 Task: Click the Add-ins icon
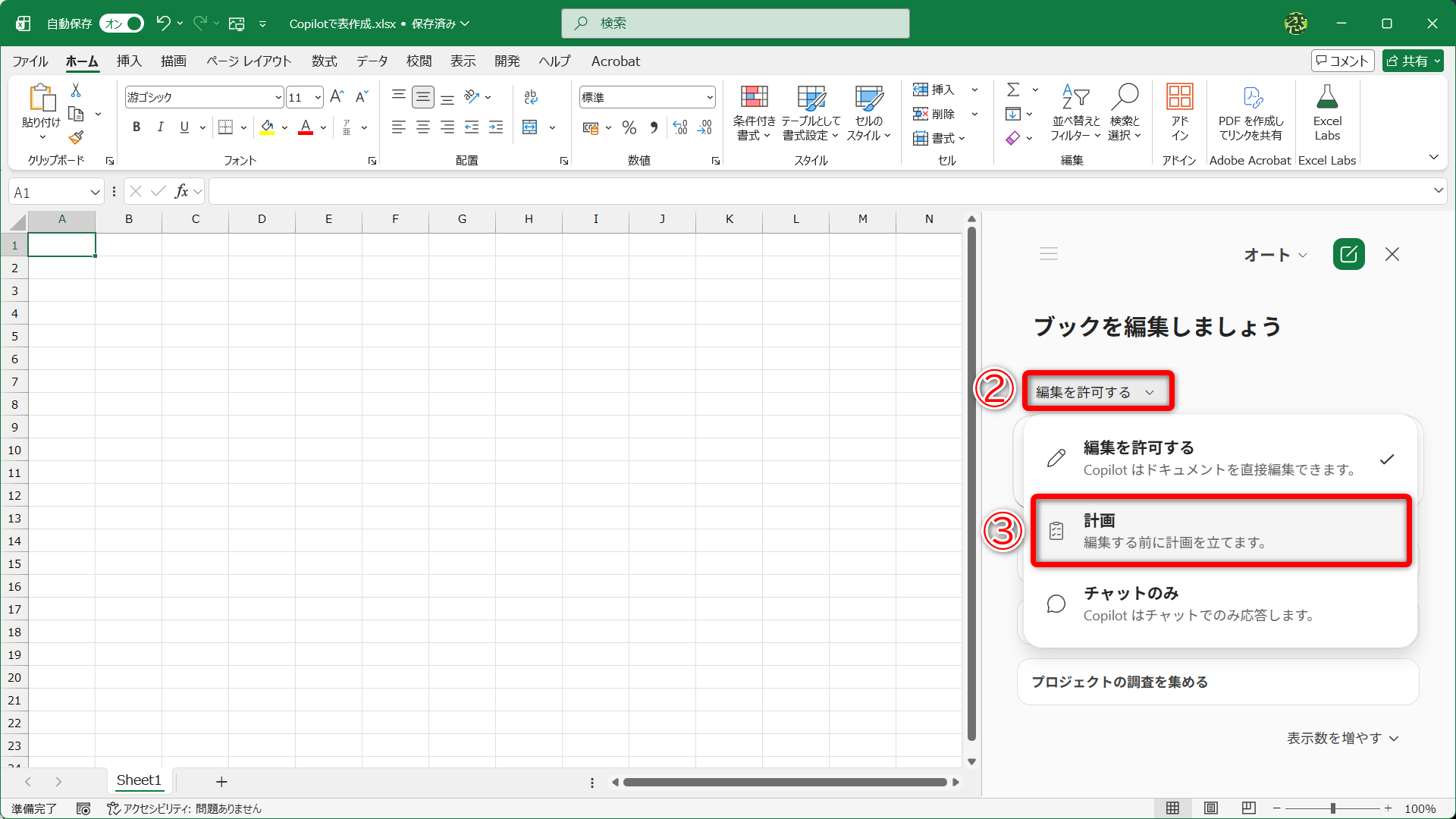[1179, 97]
